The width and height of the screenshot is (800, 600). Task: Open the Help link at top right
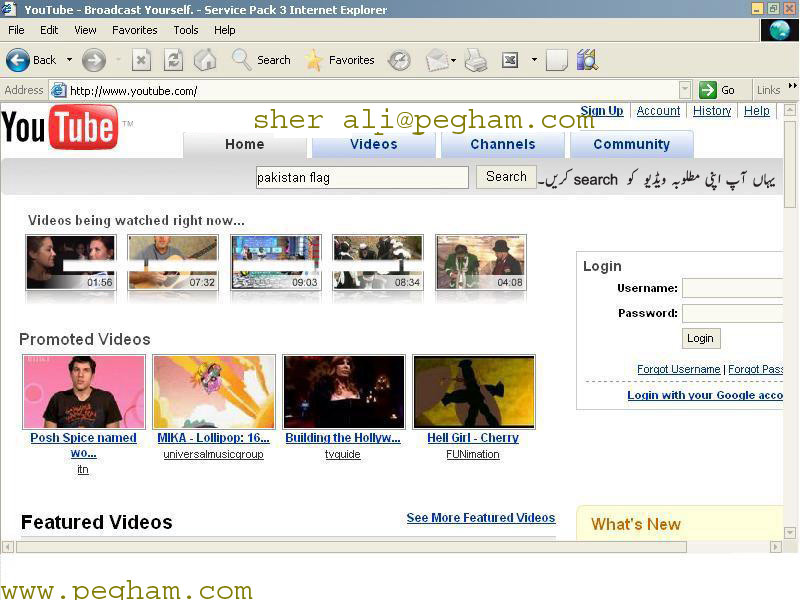[x=757, y=111]
